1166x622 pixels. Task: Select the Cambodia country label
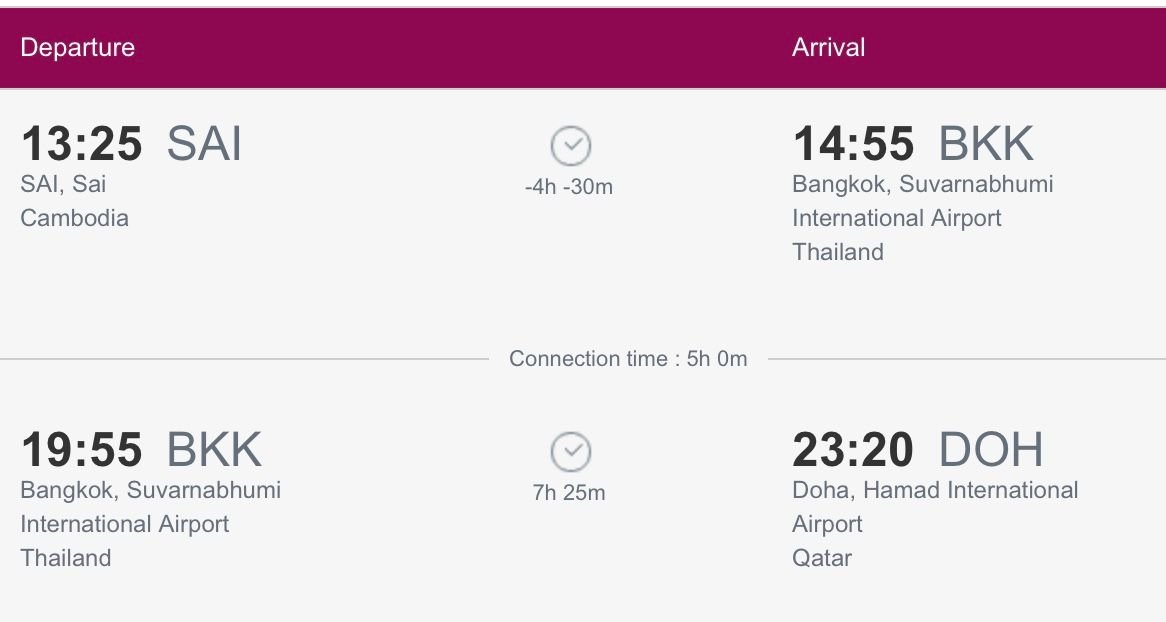pos(74,218)
